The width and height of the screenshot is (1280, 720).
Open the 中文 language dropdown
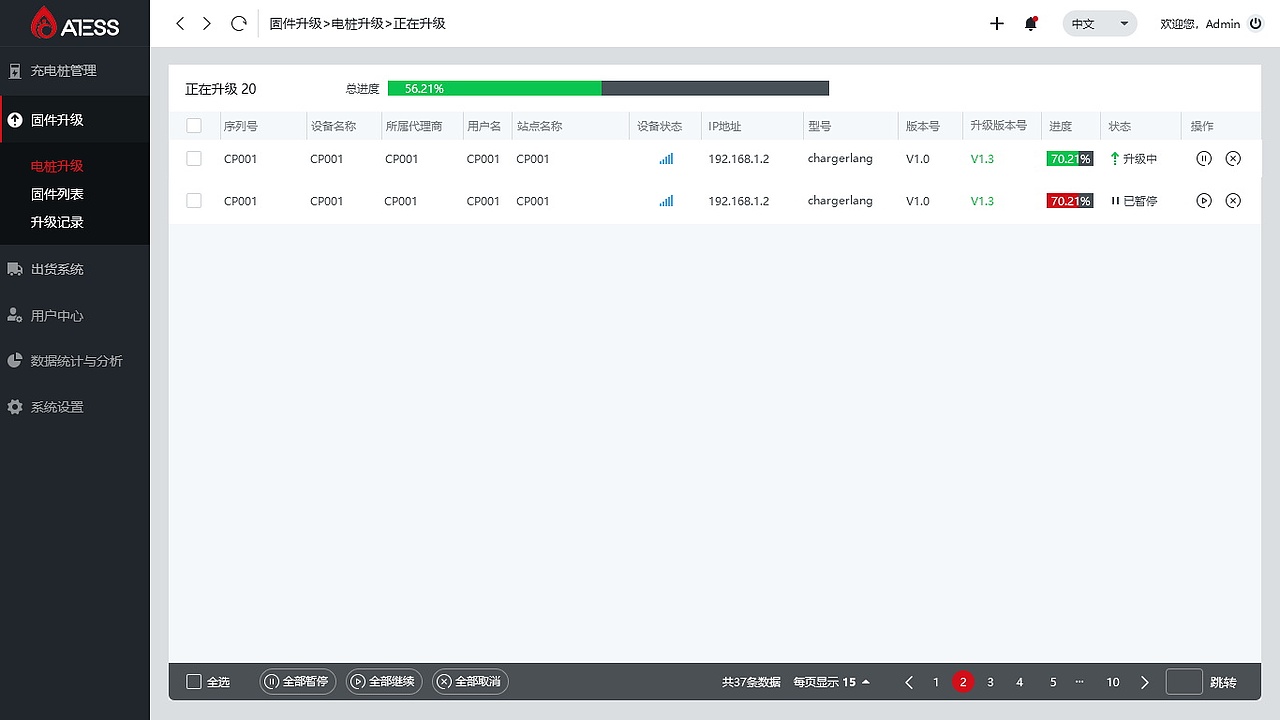coord(1100,22)
